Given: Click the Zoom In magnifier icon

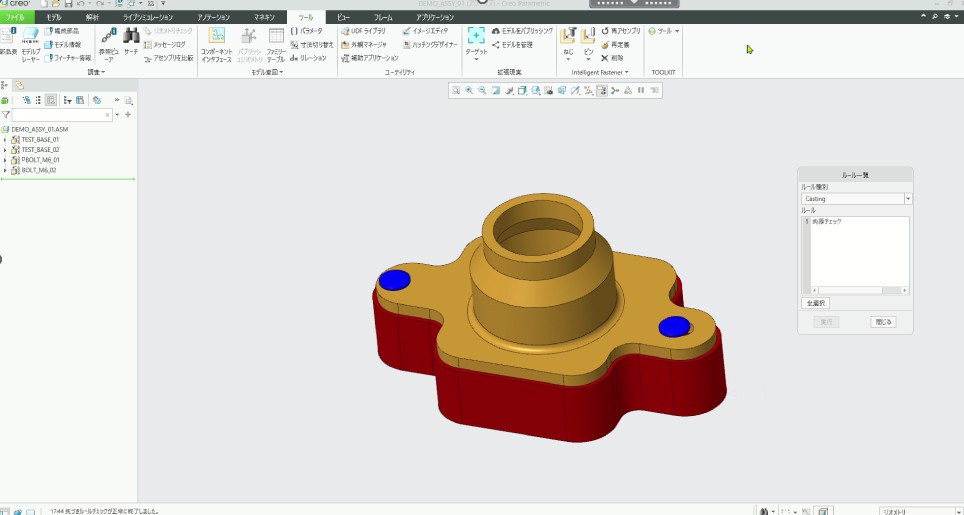Looking at the screenshot, I should (x=469, y=90).
